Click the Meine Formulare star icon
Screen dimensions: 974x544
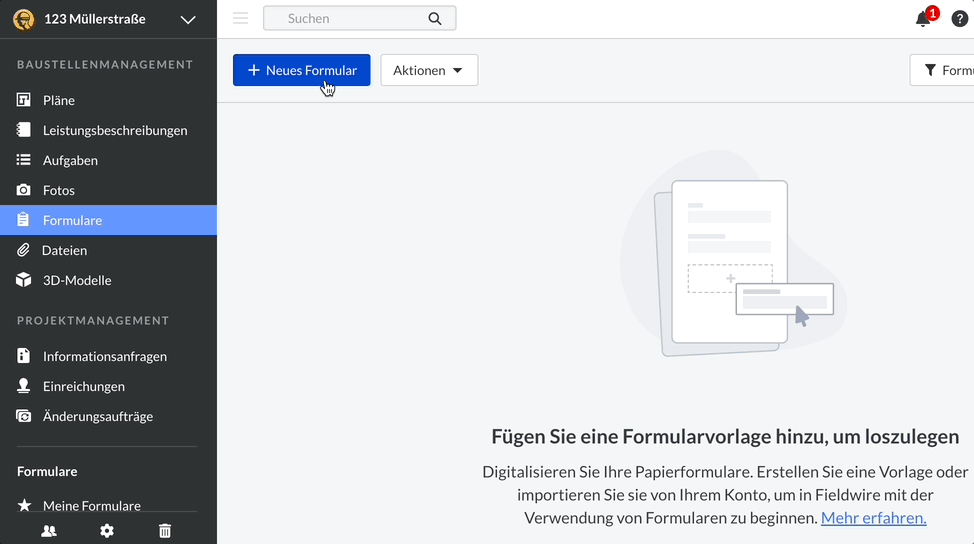24,505
